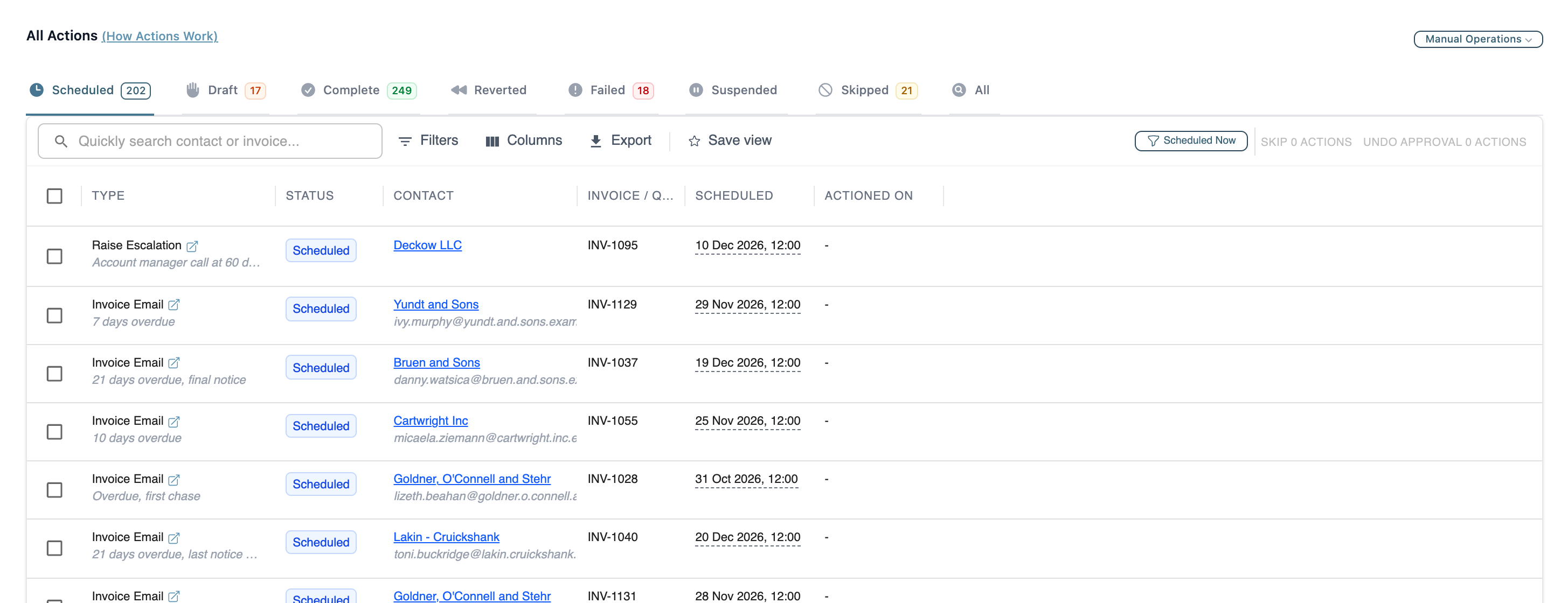The height and width of the screenshot is (603, 1568).
Task: Click invoice number INV-1028
Action: (612, 479)
